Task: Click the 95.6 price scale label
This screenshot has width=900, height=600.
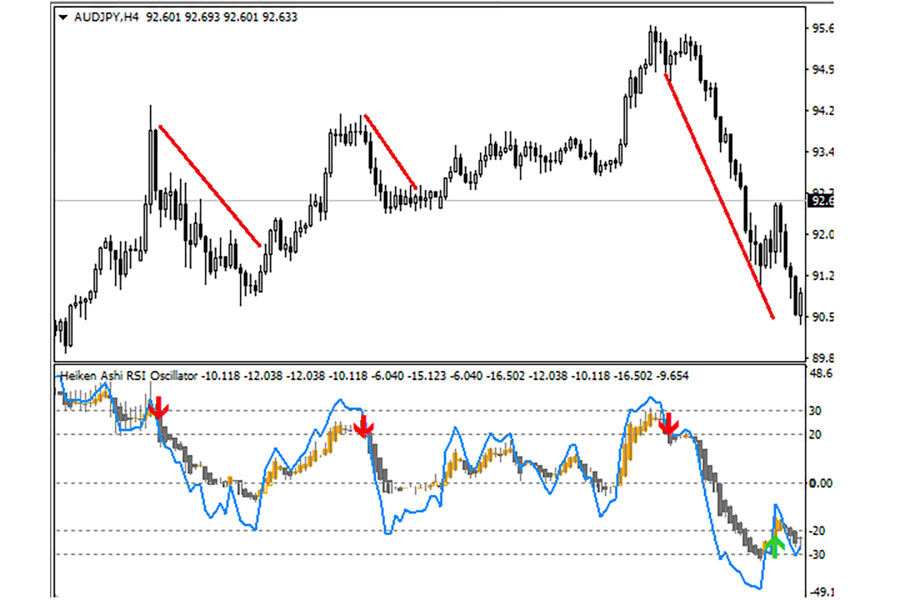Action: pyautogui.click(x=824, y=29)
